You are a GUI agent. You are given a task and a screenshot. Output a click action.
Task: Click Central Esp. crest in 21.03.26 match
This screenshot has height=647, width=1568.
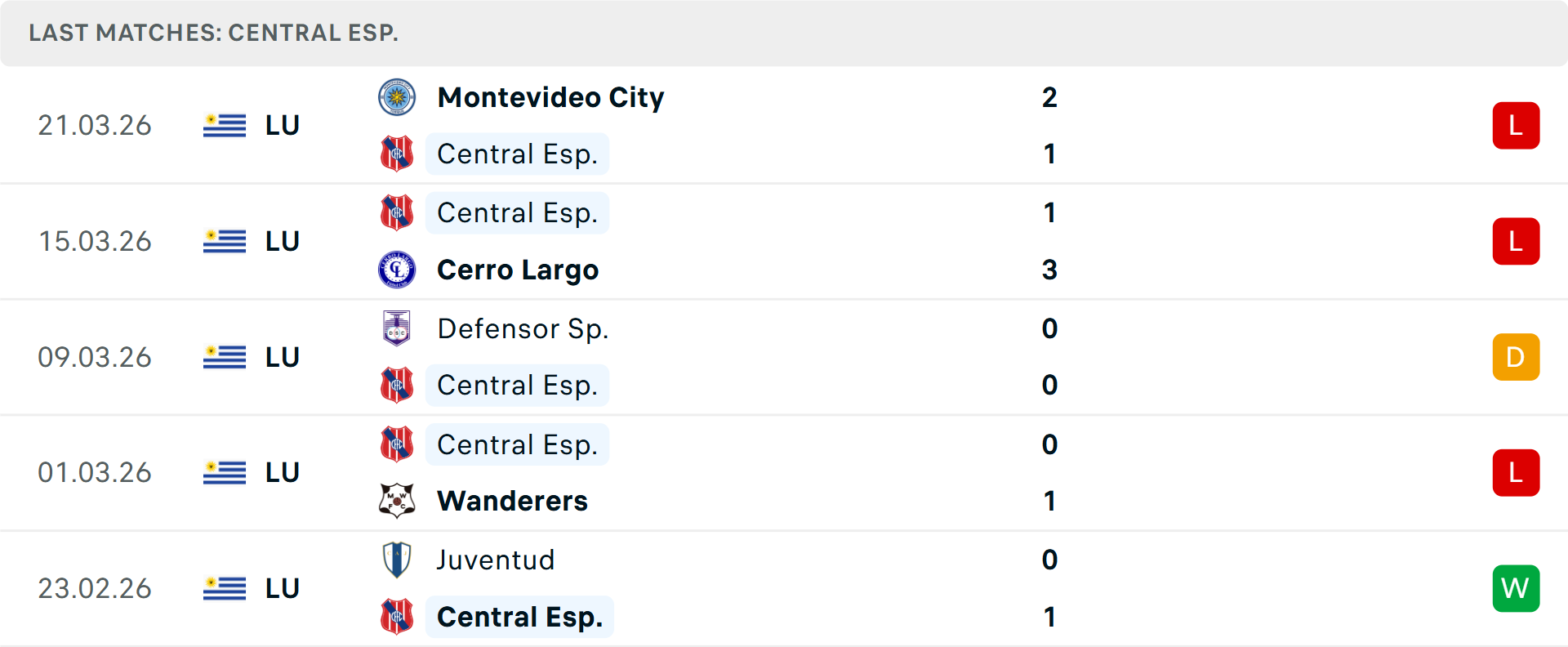(397, 154)
